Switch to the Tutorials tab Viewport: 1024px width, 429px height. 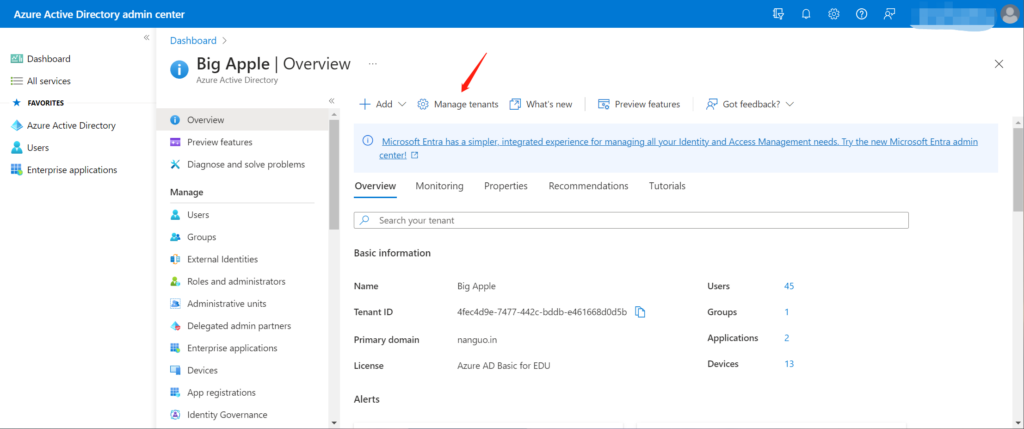(x=667, y=186)
